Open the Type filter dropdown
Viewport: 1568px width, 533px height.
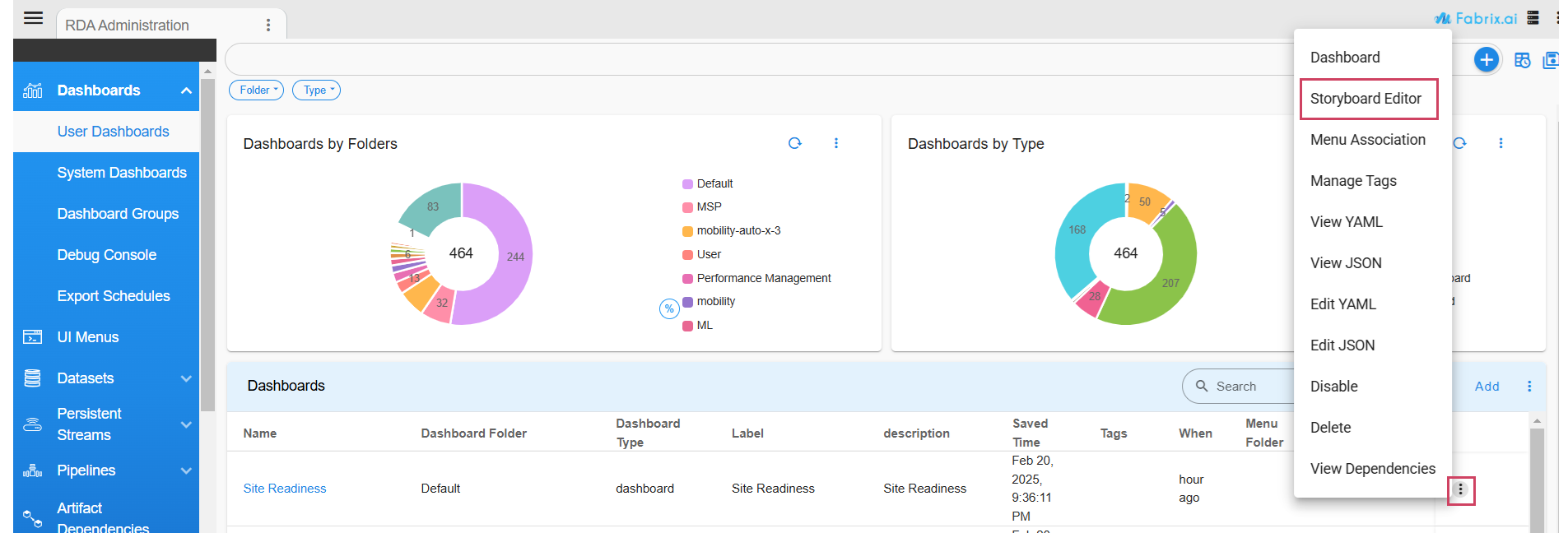pos(316,90)
